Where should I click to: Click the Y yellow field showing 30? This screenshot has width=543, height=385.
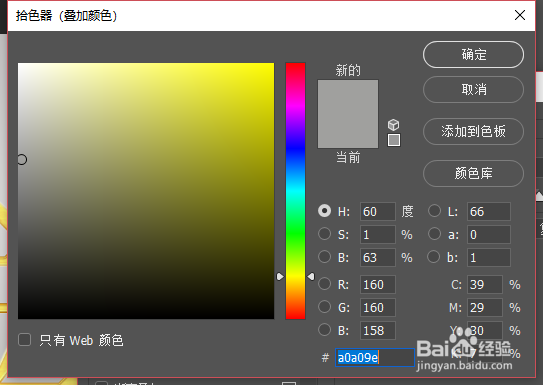pyautogui.click(x=485, y=330)
